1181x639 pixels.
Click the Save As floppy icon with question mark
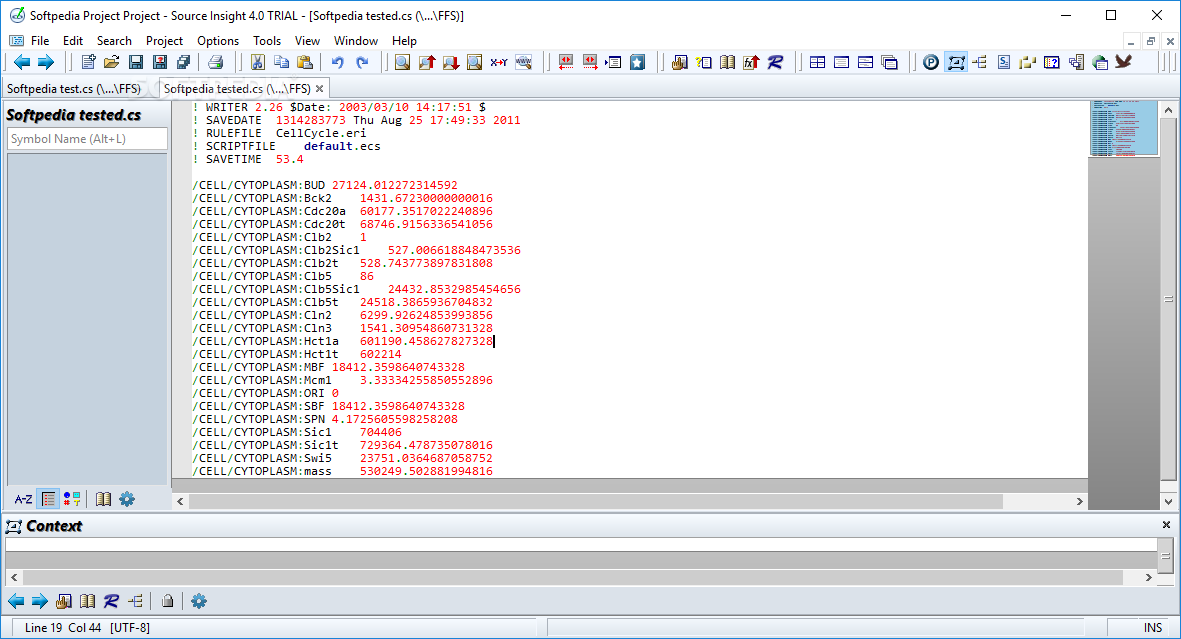click(x=160, y=63)
